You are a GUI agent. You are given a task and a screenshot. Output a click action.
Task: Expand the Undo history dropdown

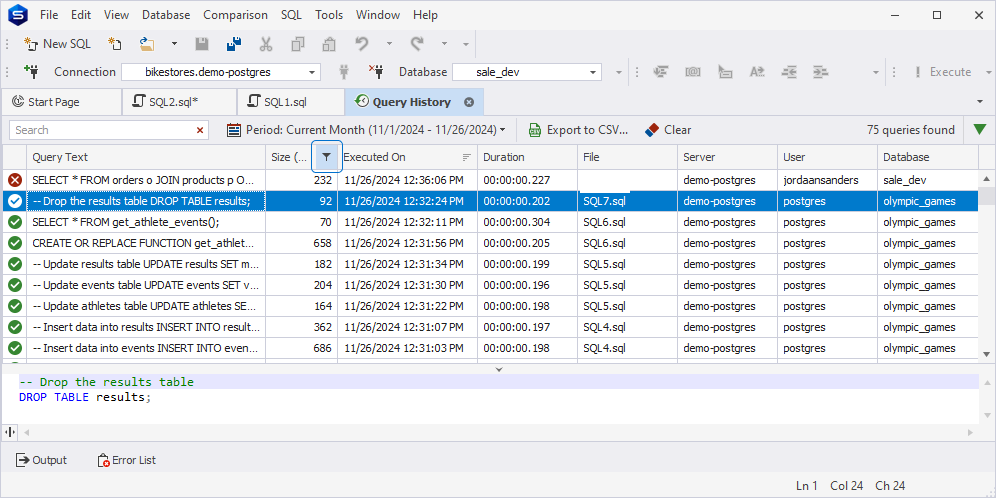[x=389, y=44]
